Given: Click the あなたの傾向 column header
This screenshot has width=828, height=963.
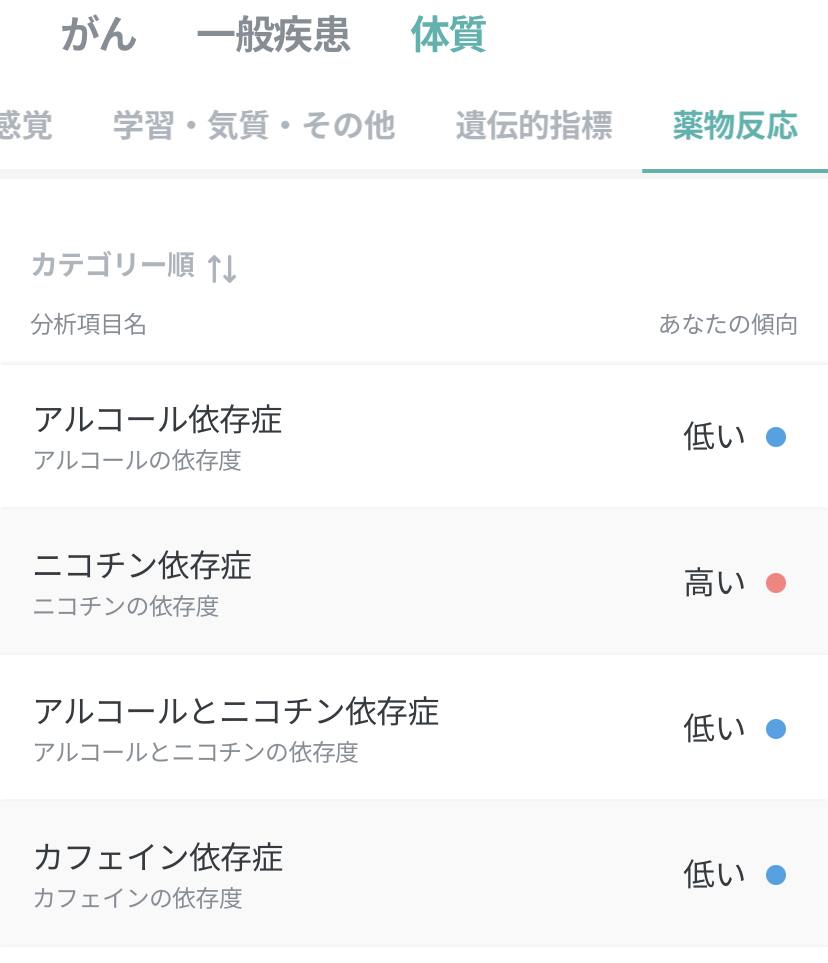Looking at the screenshot, I should (728, 324).
